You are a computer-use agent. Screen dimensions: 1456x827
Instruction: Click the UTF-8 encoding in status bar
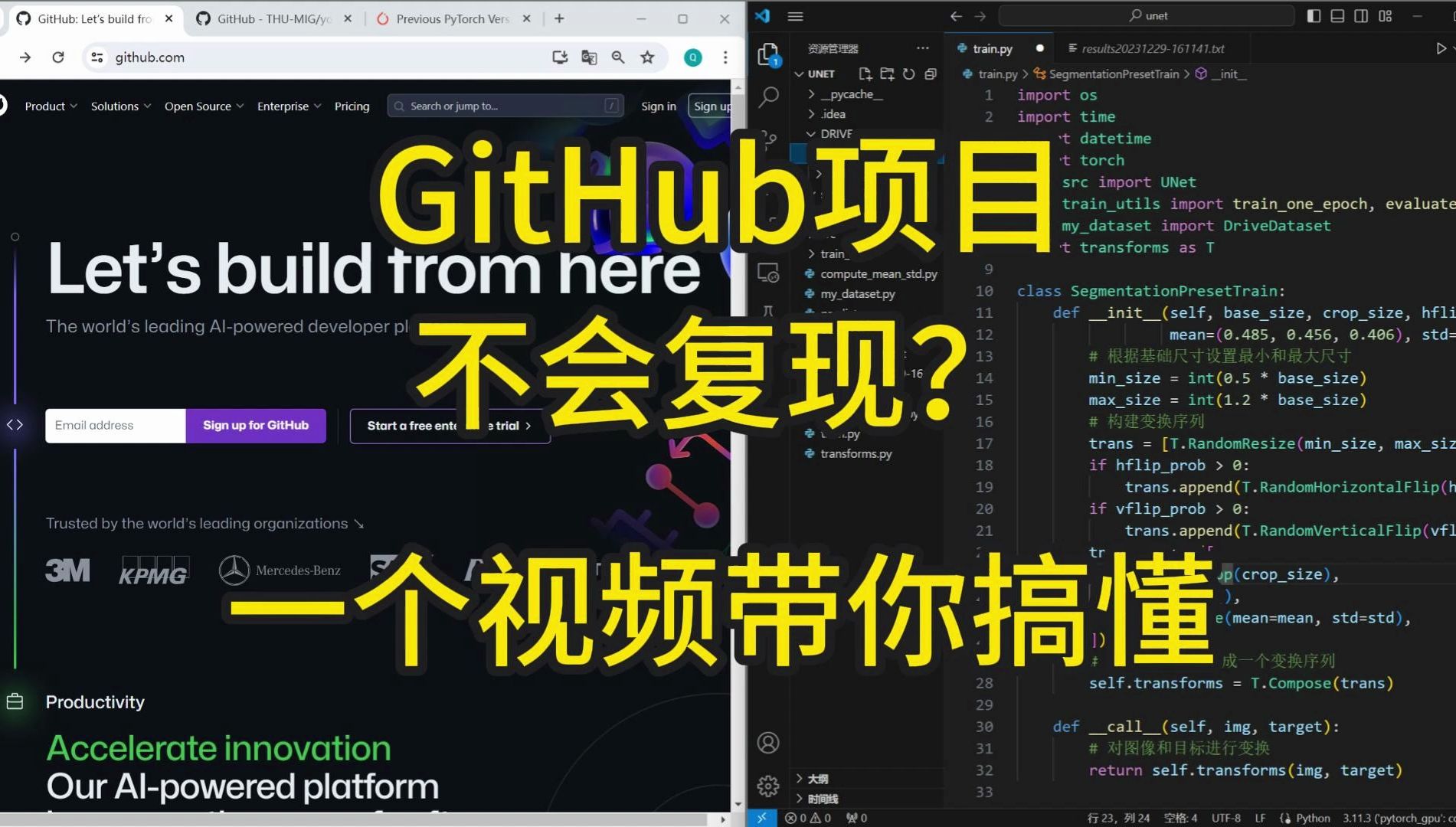click(x=1226, y=818)
